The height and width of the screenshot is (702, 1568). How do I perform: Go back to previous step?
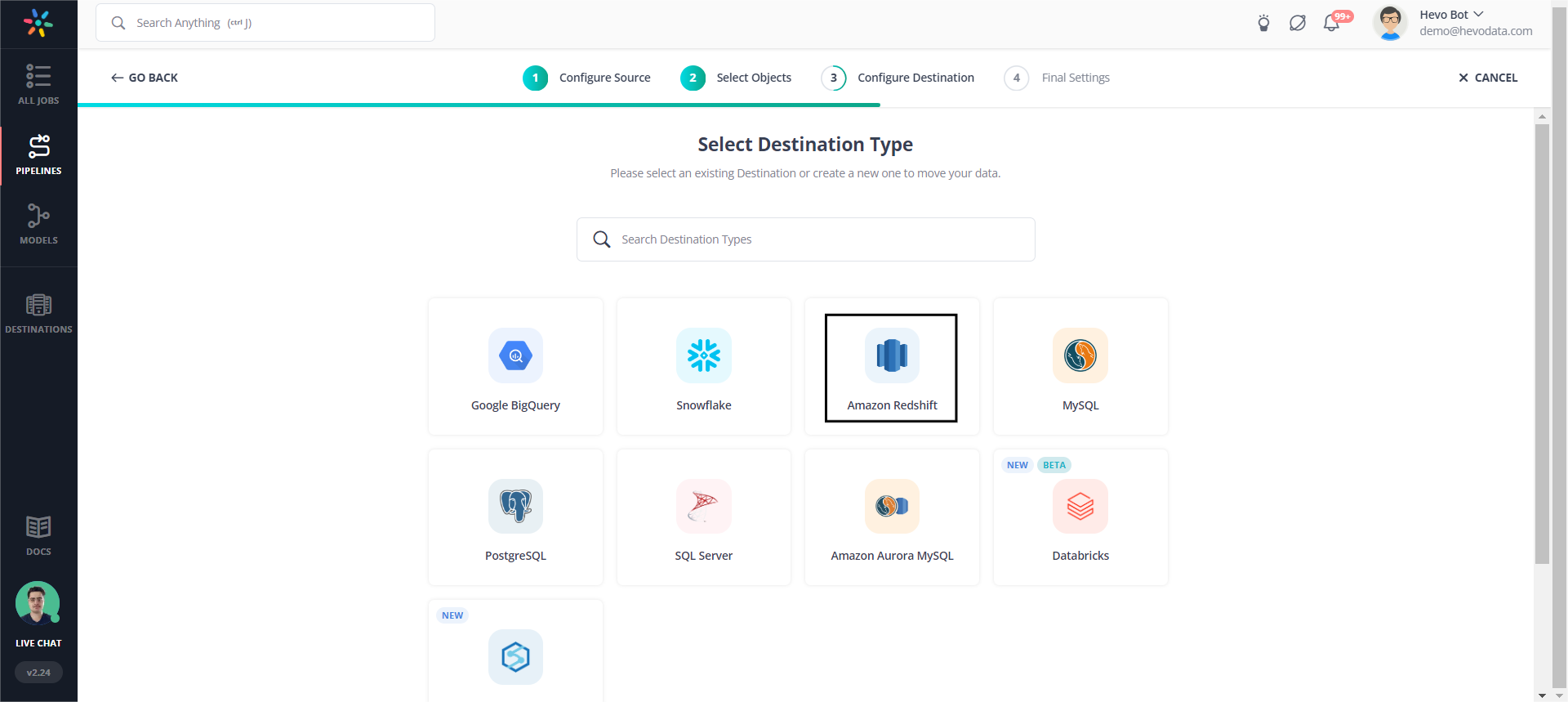tap(145, 78)
